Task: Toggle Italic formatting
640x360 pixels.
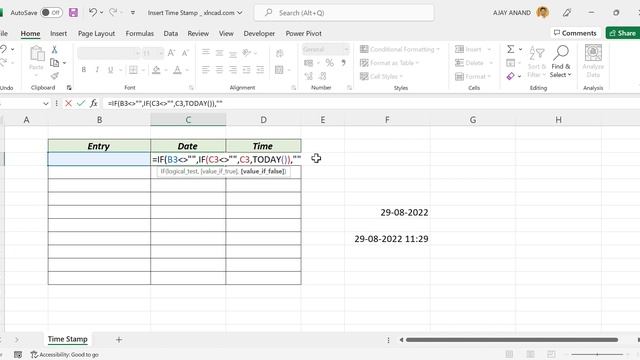Action: tap(97, 70)
